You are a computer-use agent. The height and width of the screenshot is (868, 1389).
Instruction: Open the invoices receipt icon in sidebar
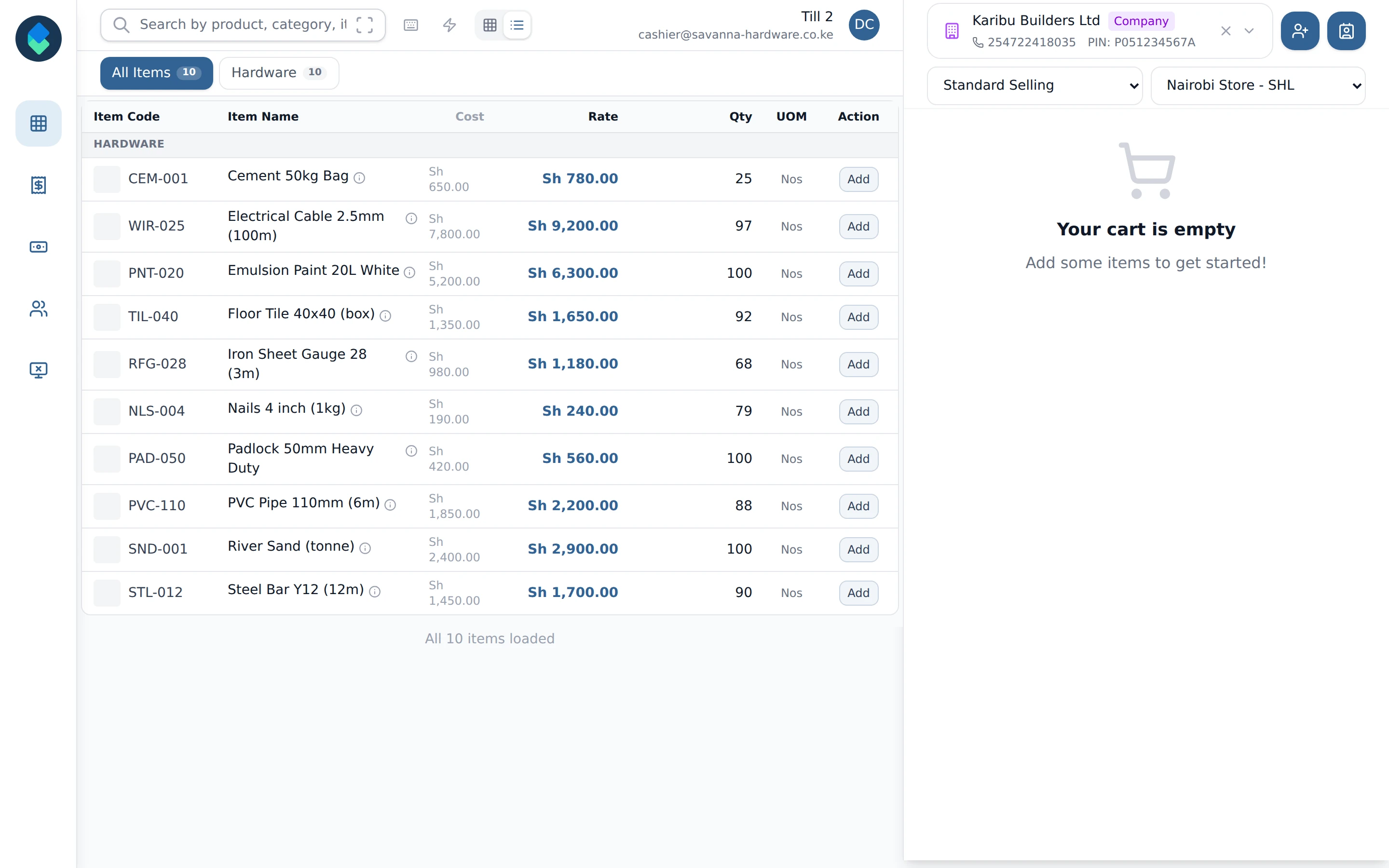pos(39,185)
